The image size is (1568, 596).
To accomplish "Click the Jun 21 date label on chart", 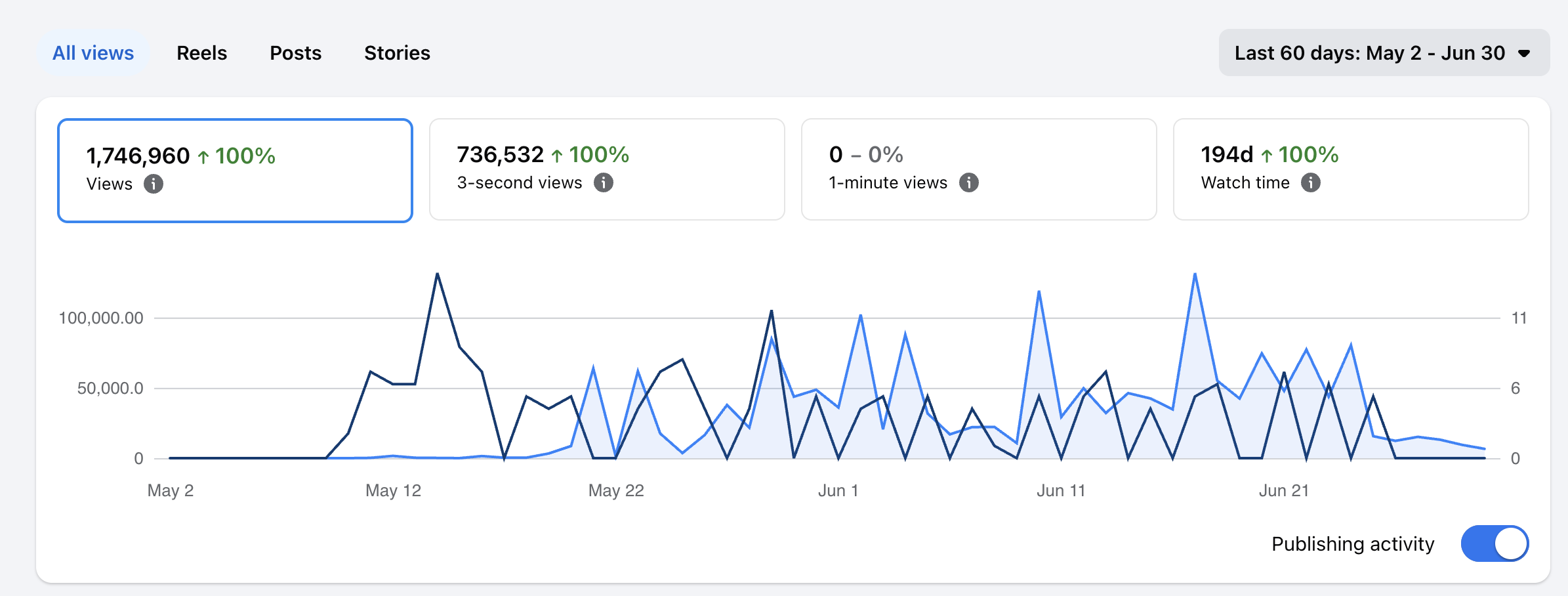I will click(x=1284, y=490).
